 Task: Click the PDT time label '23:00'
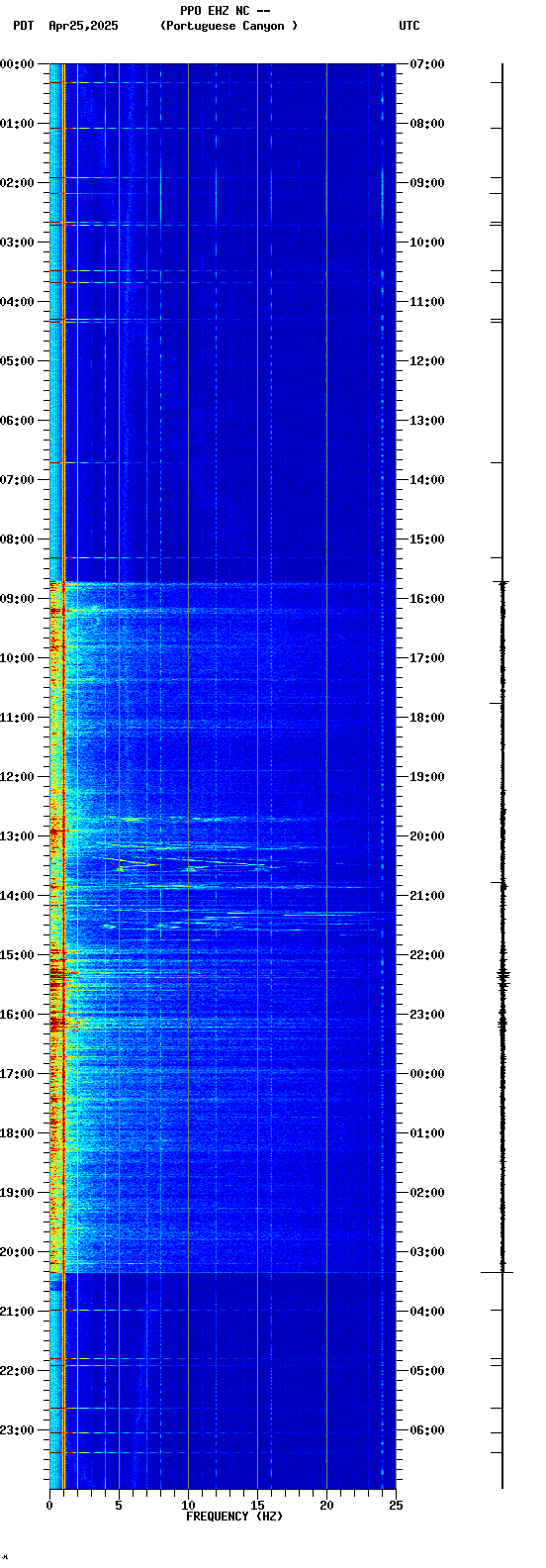[x=17, y=1430]
